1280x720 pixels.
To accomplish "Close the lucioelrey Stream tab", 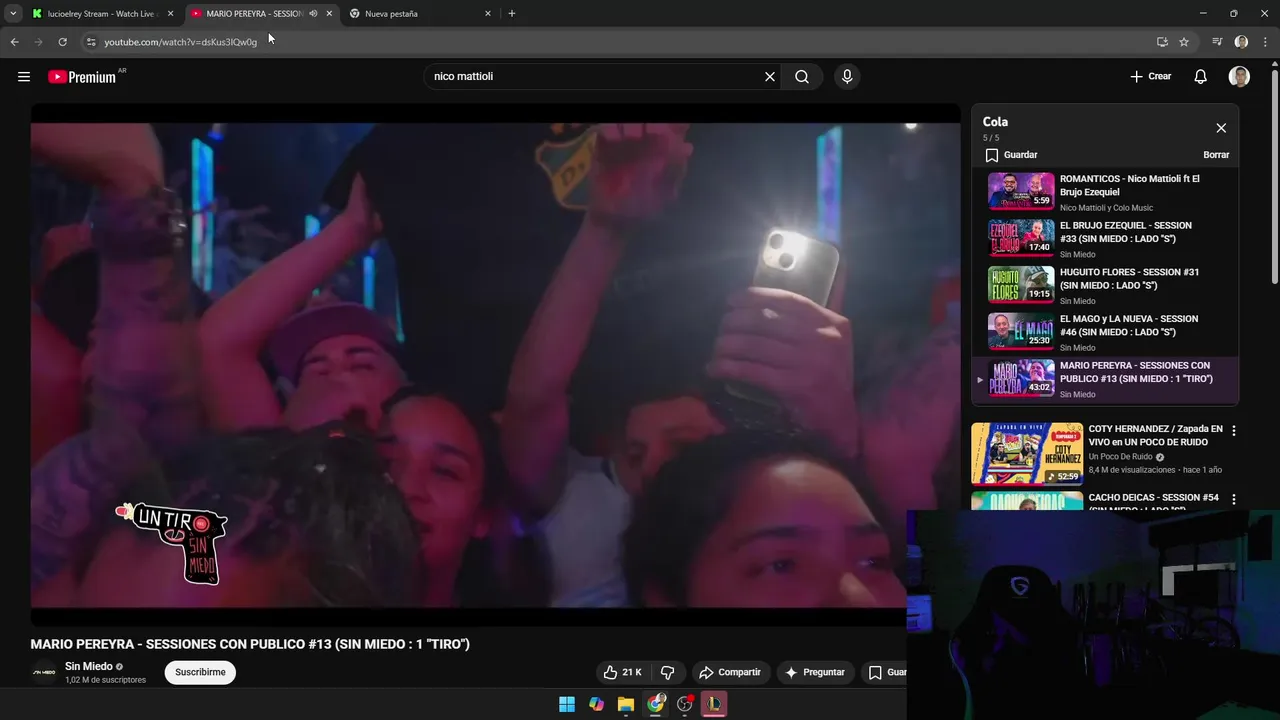I will (170, 13).
